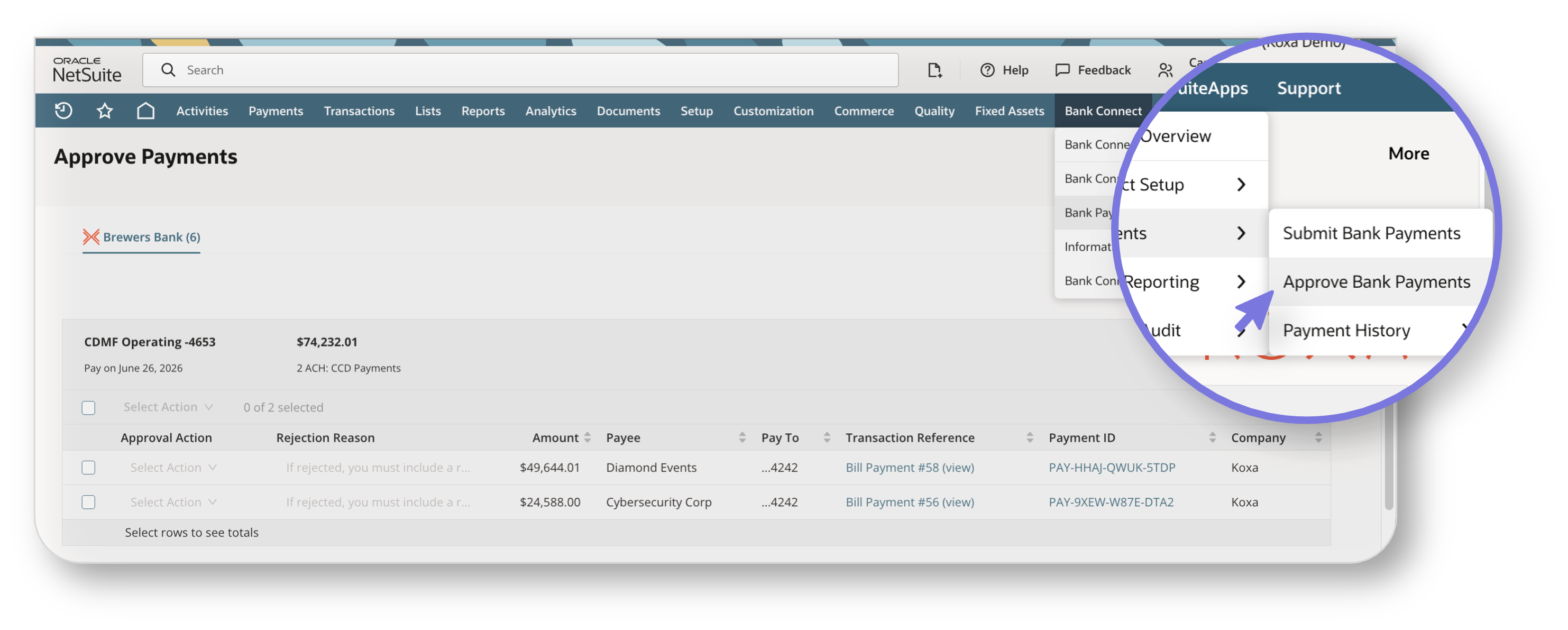Image resolution: width=1568 pixels, height=630 pixels.
Task: Tick the select-all payments checkbox
Action: (88, 408)
